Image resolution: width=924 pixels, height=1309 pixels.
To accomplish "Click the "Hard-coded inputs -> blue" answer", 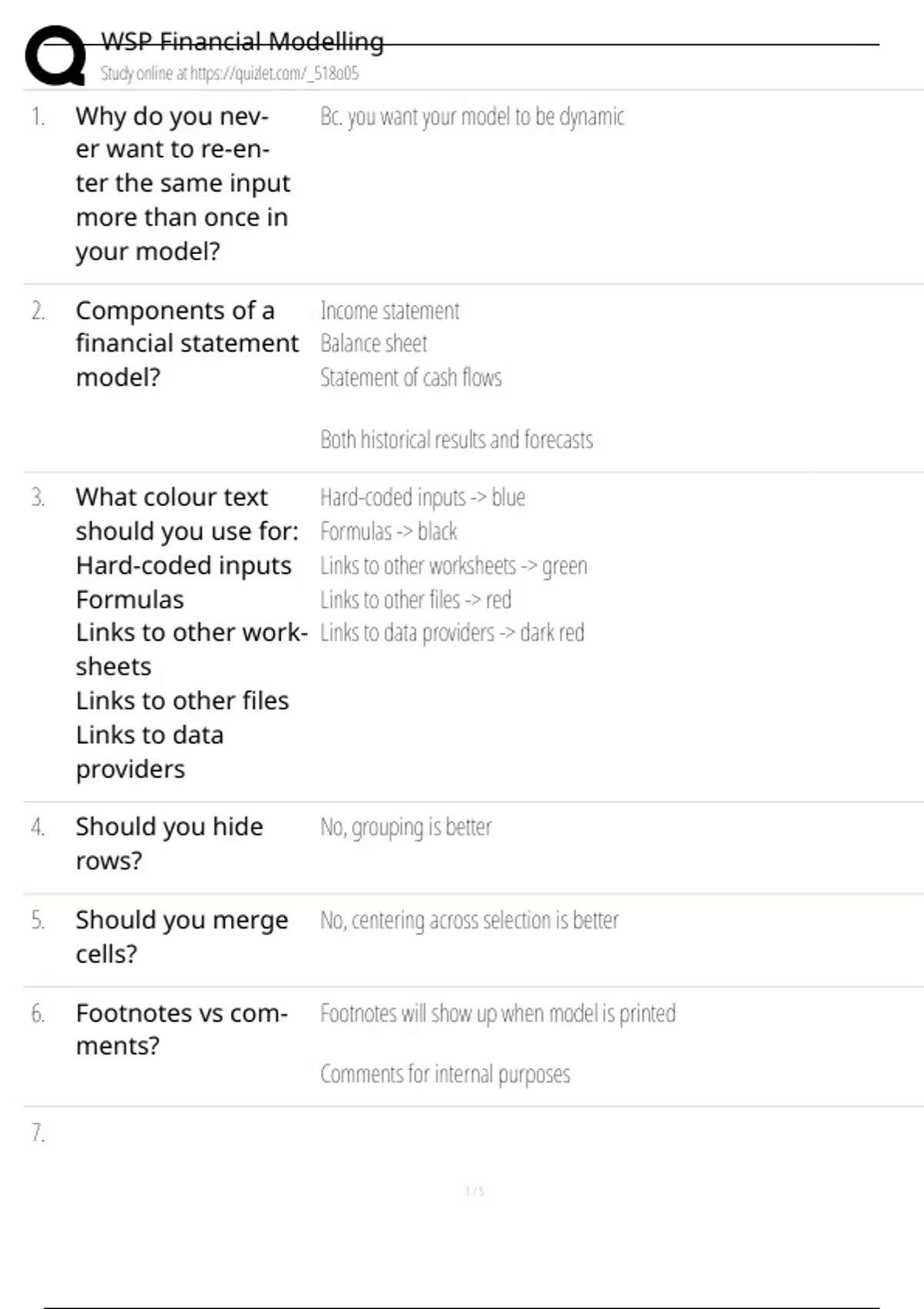I will point(422,497).
